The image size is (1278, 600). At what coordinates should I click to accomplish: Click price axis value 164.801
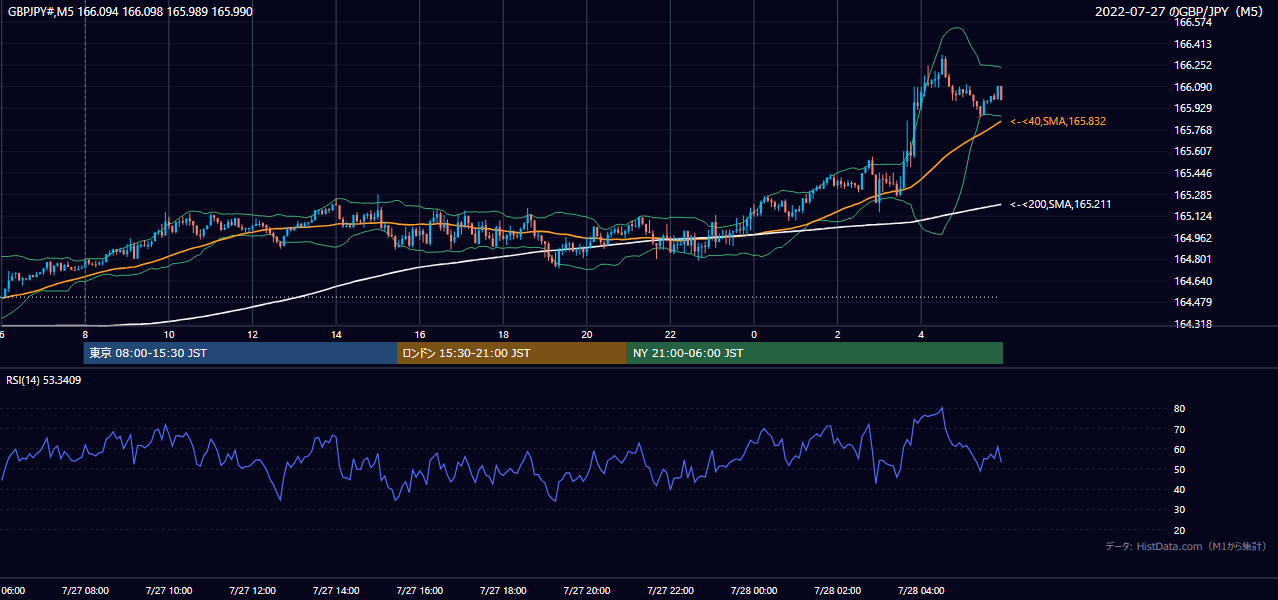coord(1192,259)
